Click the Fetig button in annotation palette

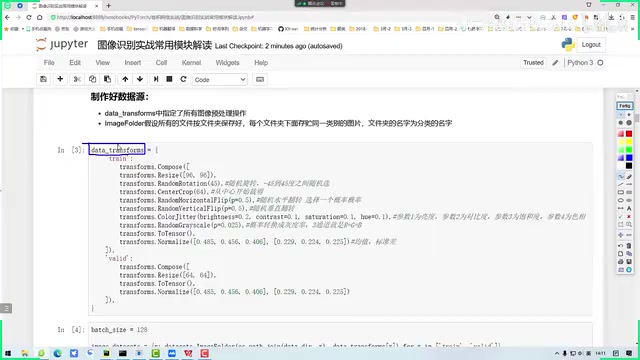tap(624, 106)
